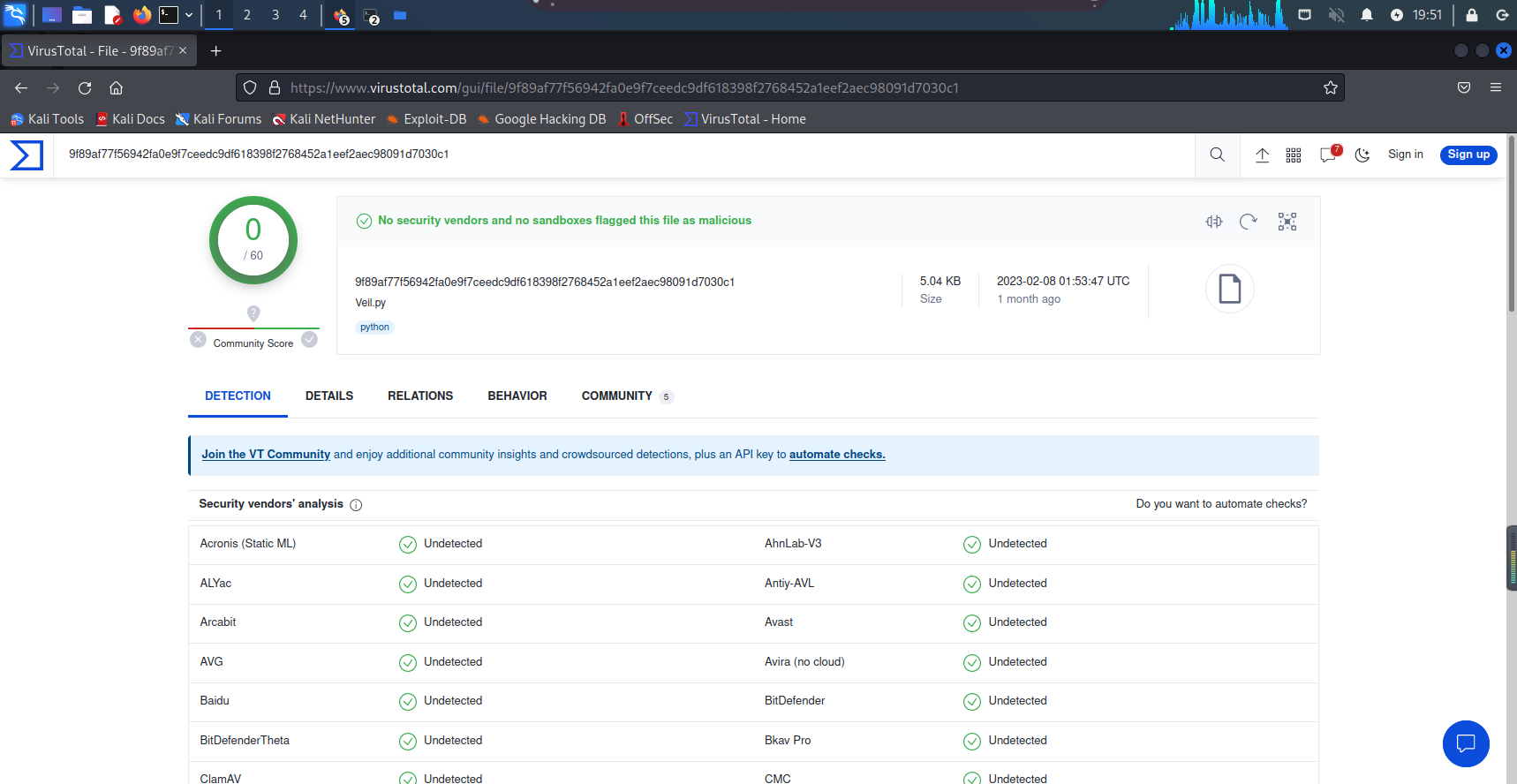1517x784 pixels.
Task: Click the muted volume icon in the panel
Action: tap(1336, 15)
